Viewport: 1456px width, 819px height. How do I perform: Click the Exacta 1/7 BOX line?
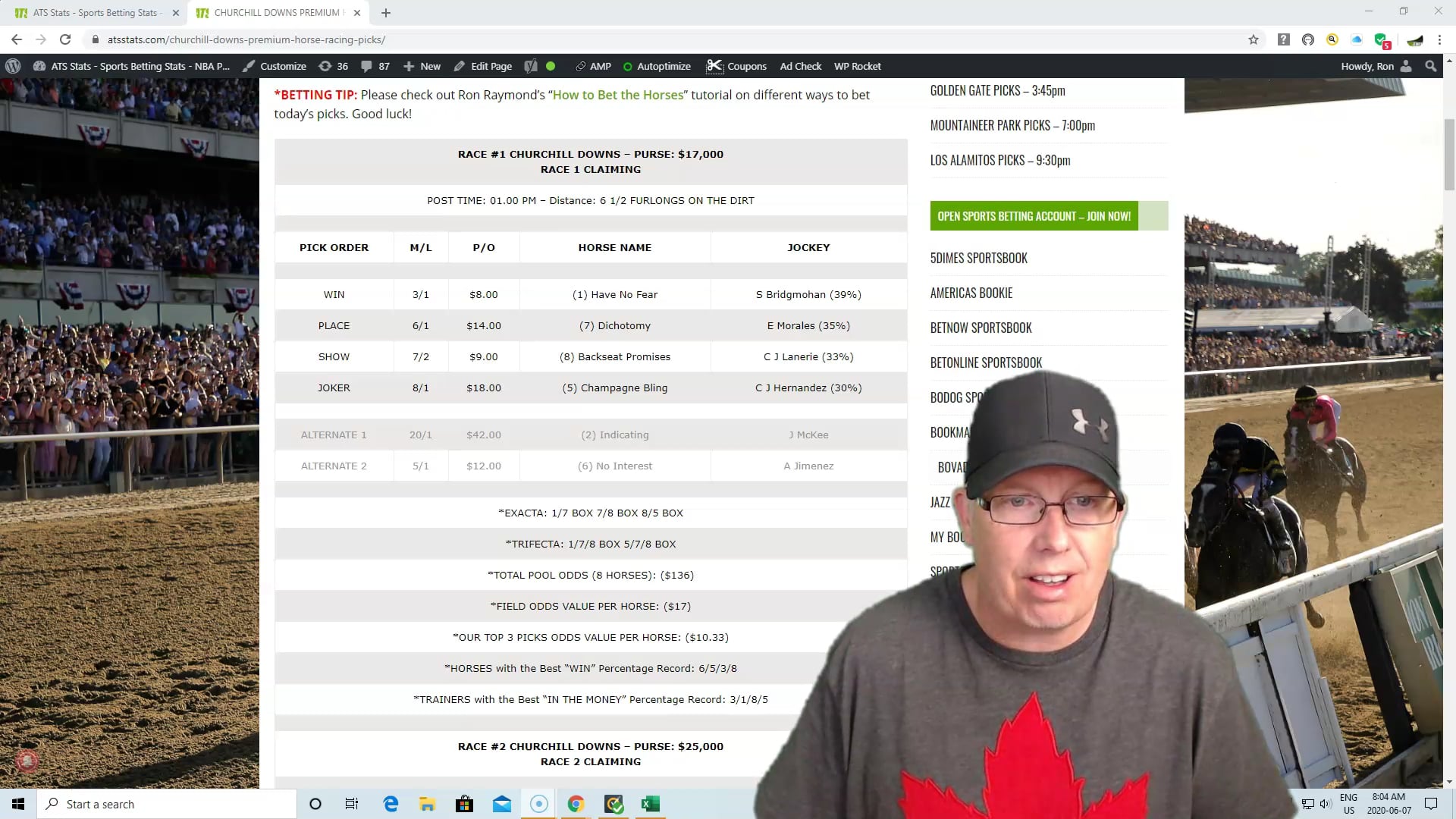[591, 513]
